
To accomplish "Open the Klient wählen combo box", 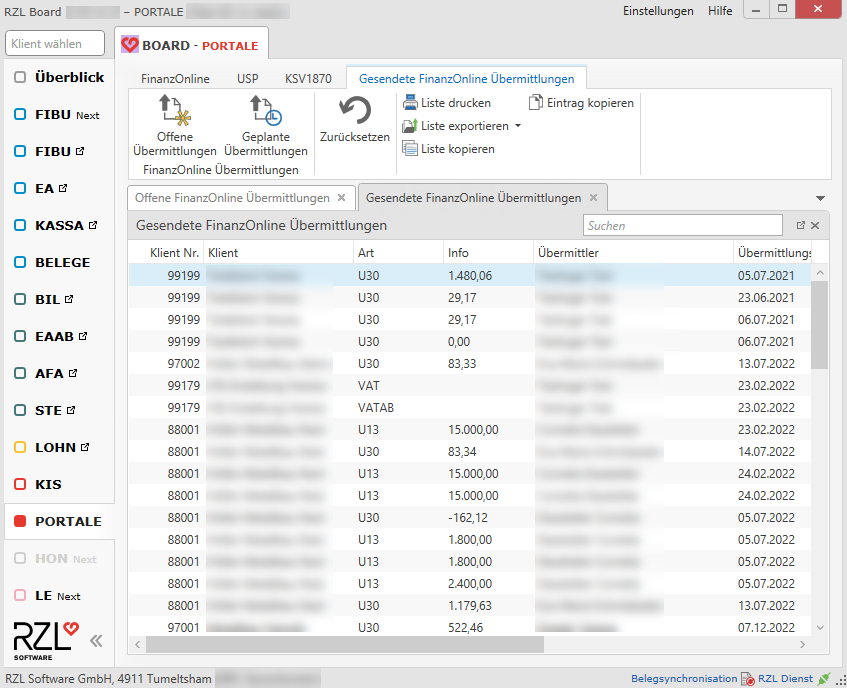I will [x=56, y=44].
